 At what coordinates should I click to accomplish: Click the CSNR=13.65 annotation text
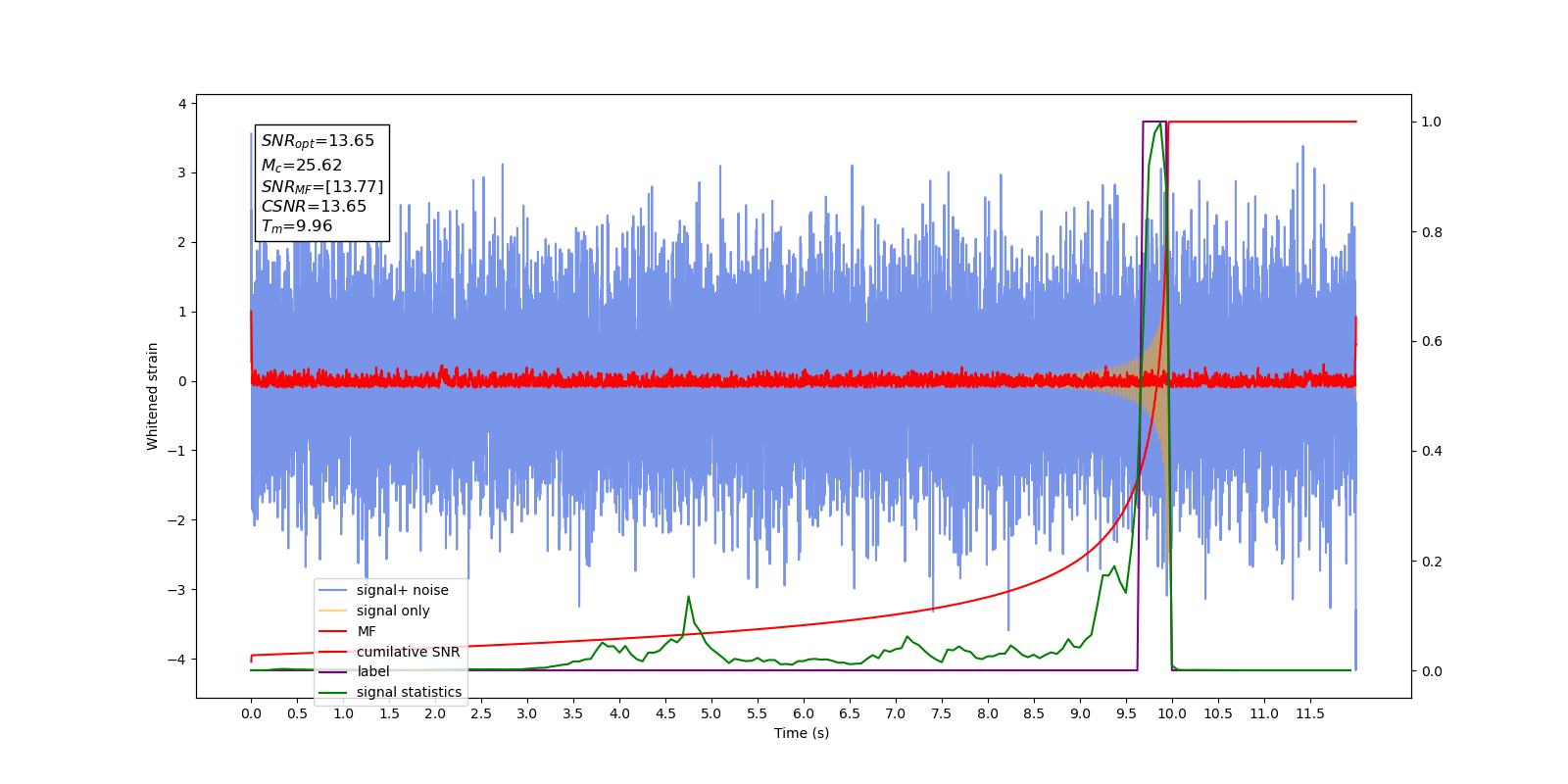click(x=314, y=206)
